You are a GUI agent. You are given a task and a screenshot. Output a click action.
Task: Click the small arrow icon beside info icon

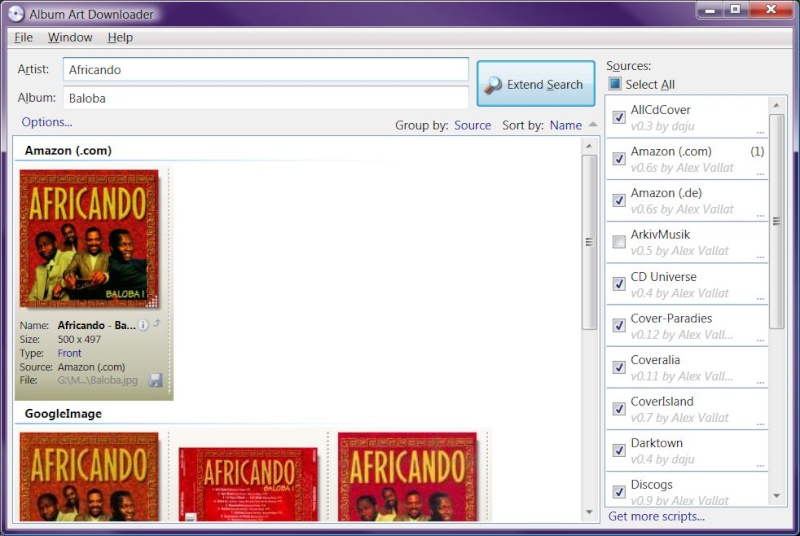(x=157, y=323)
